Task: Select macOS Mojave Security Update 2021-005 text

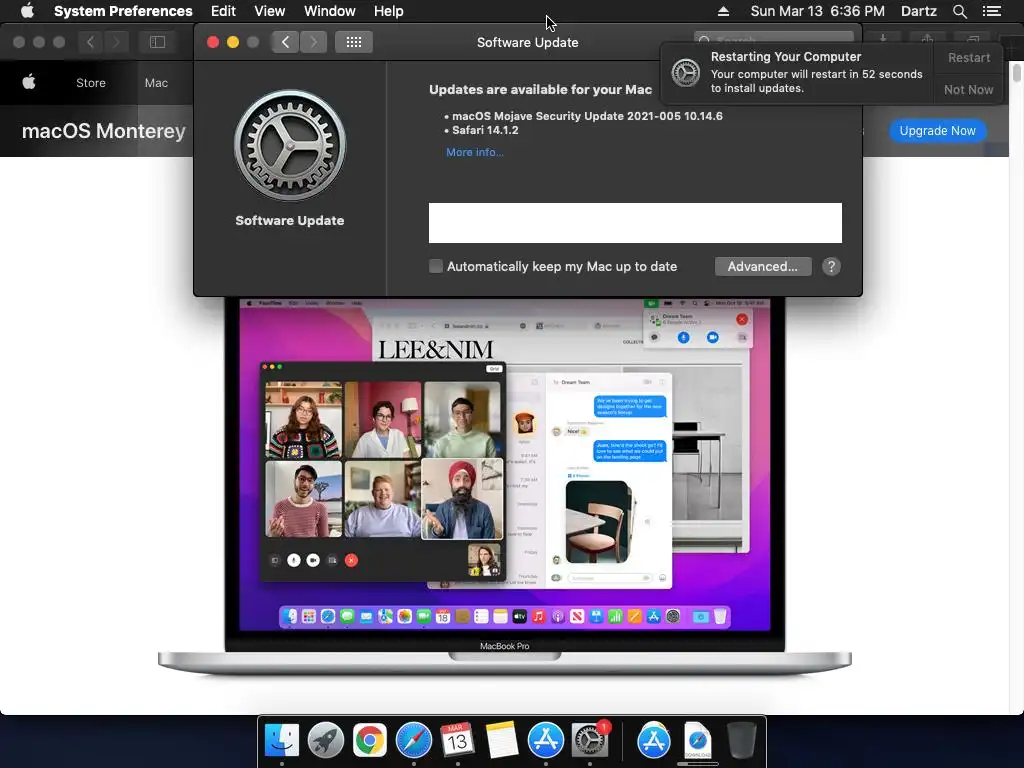Action: [x=587, y=116]
